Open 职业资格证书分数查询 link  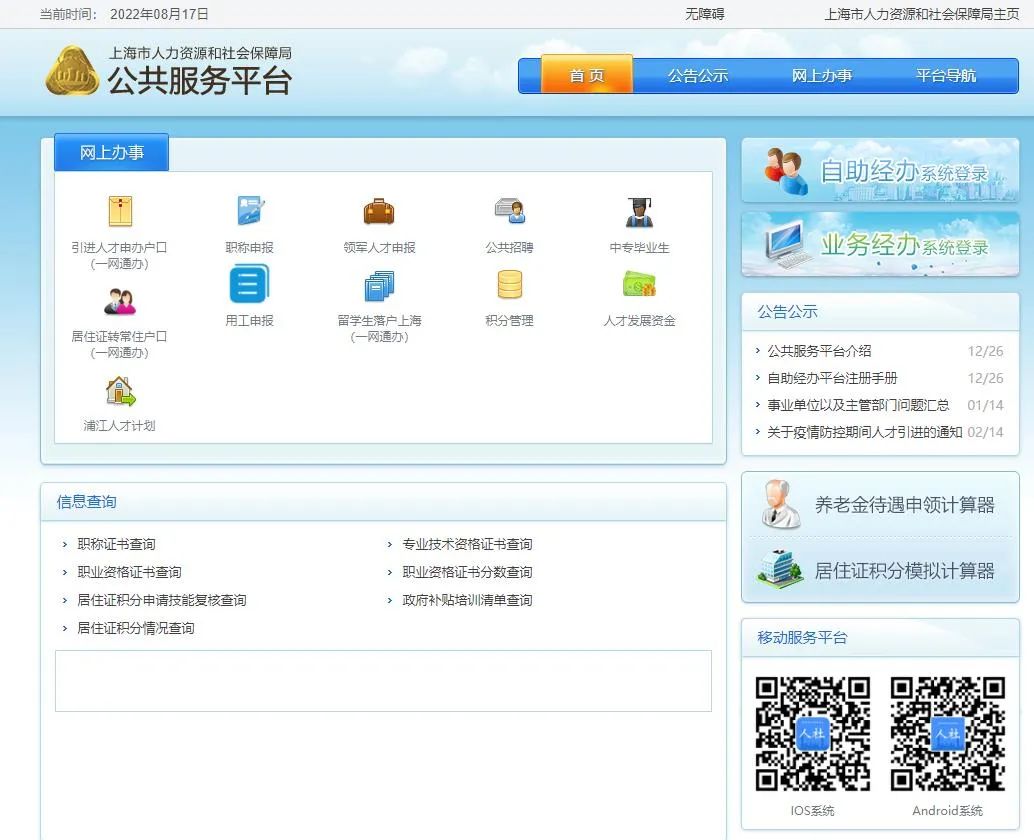click(467, 572)
